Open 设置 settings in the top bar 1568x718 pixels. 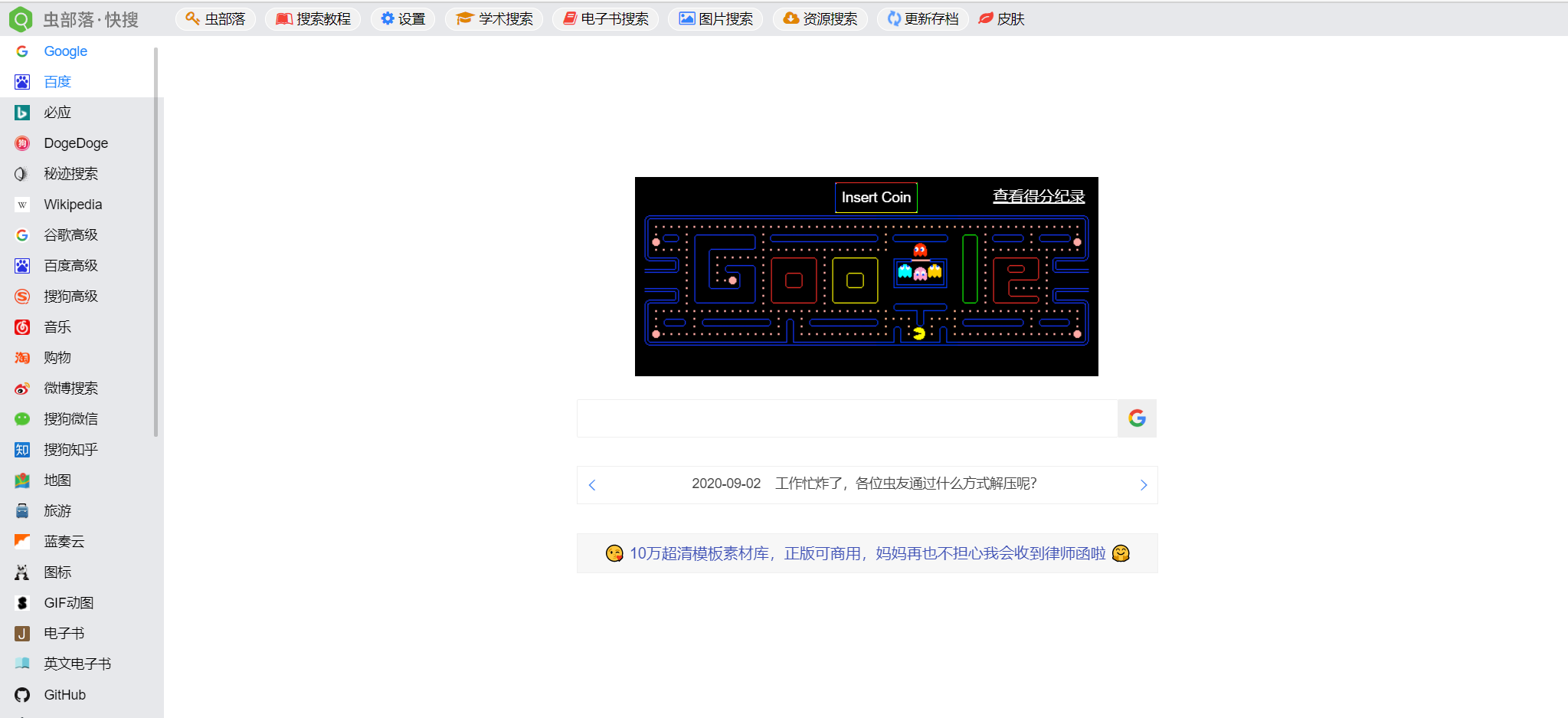coord(403,19)
